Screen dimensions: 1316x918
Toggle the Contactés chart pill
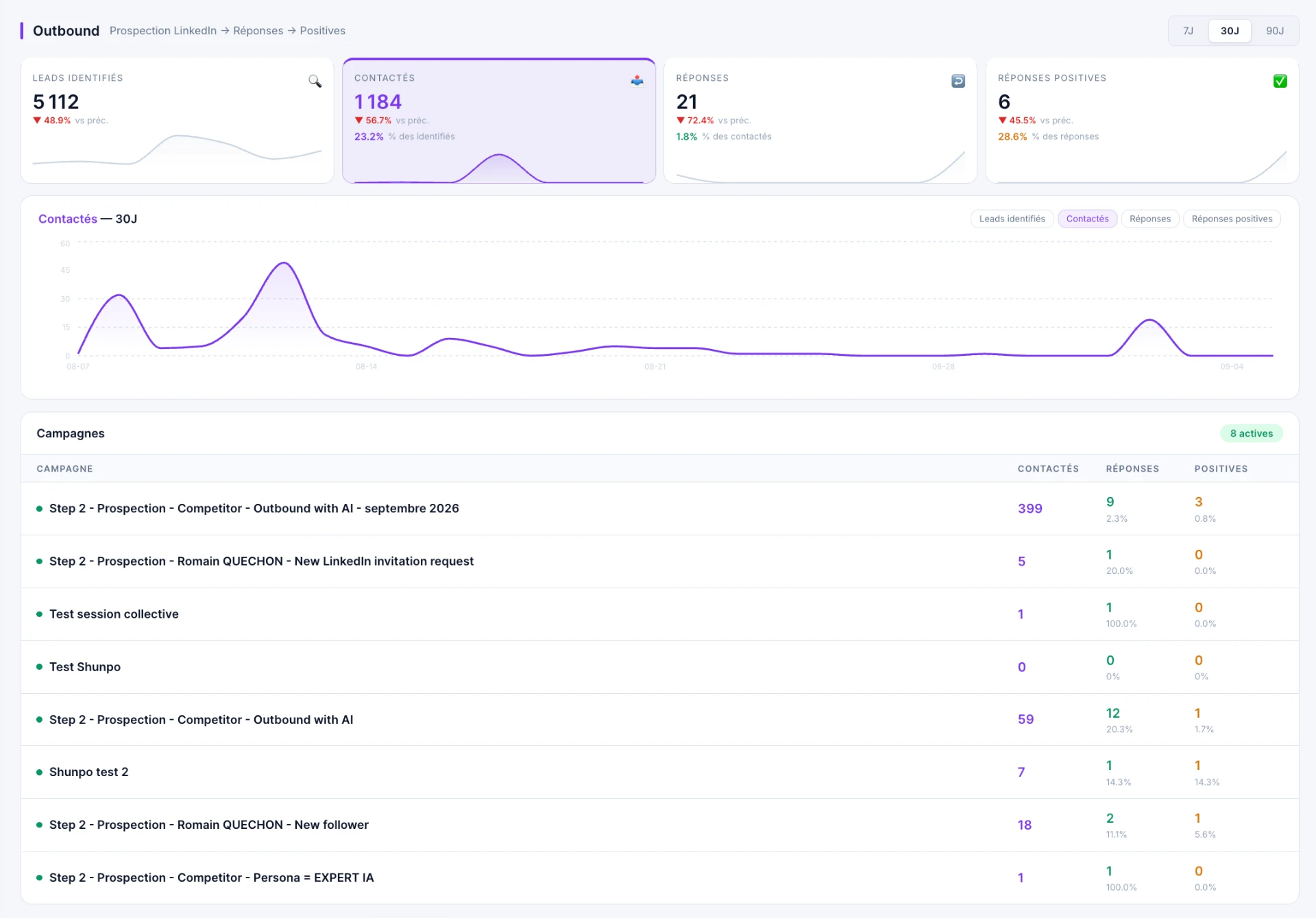coord(1087,219)
